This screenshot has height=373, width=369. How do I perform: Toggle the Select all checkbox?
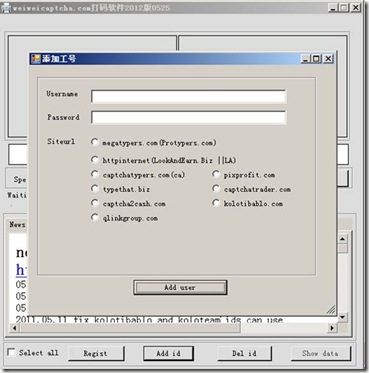click(x=11, y=352)
